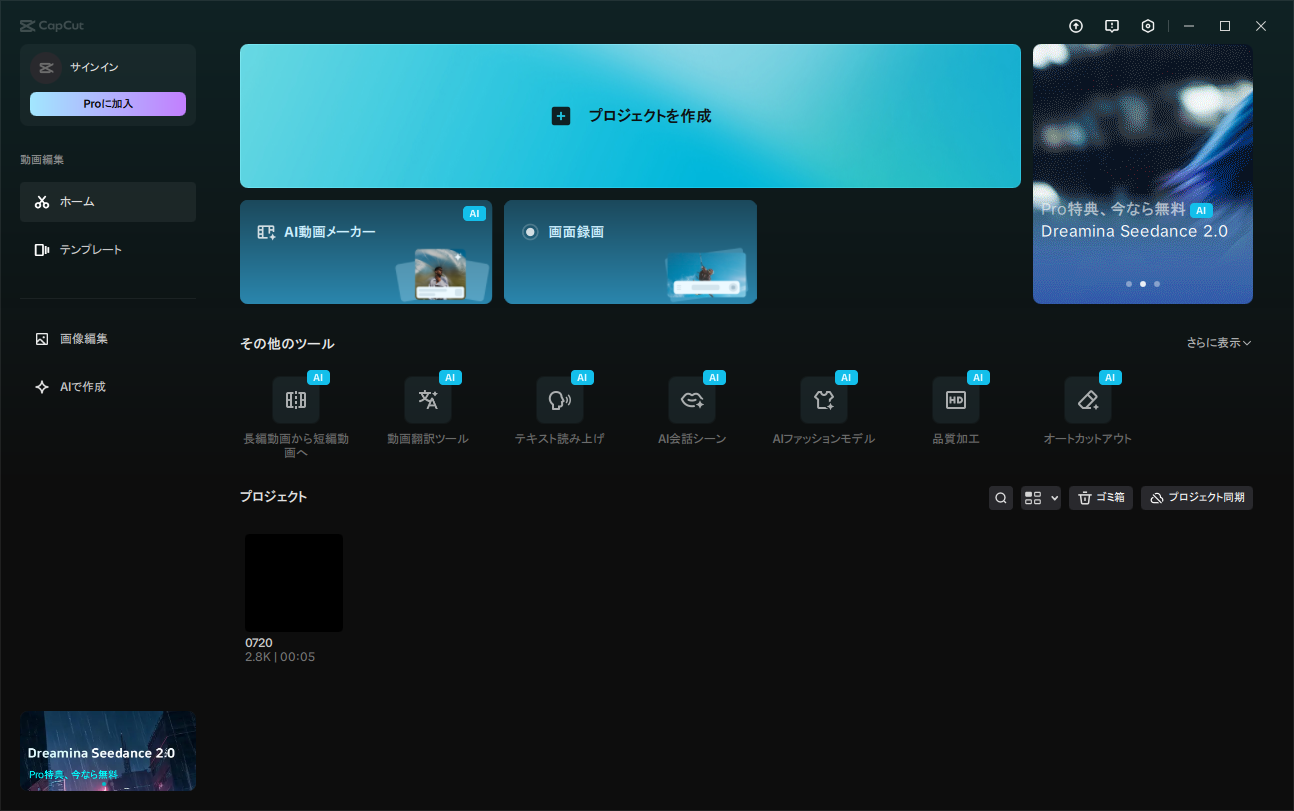The width and height of the screenshot is (1294, 811).
Task: Open the ゴミ箱 trash button
Action: [1101, 498]
